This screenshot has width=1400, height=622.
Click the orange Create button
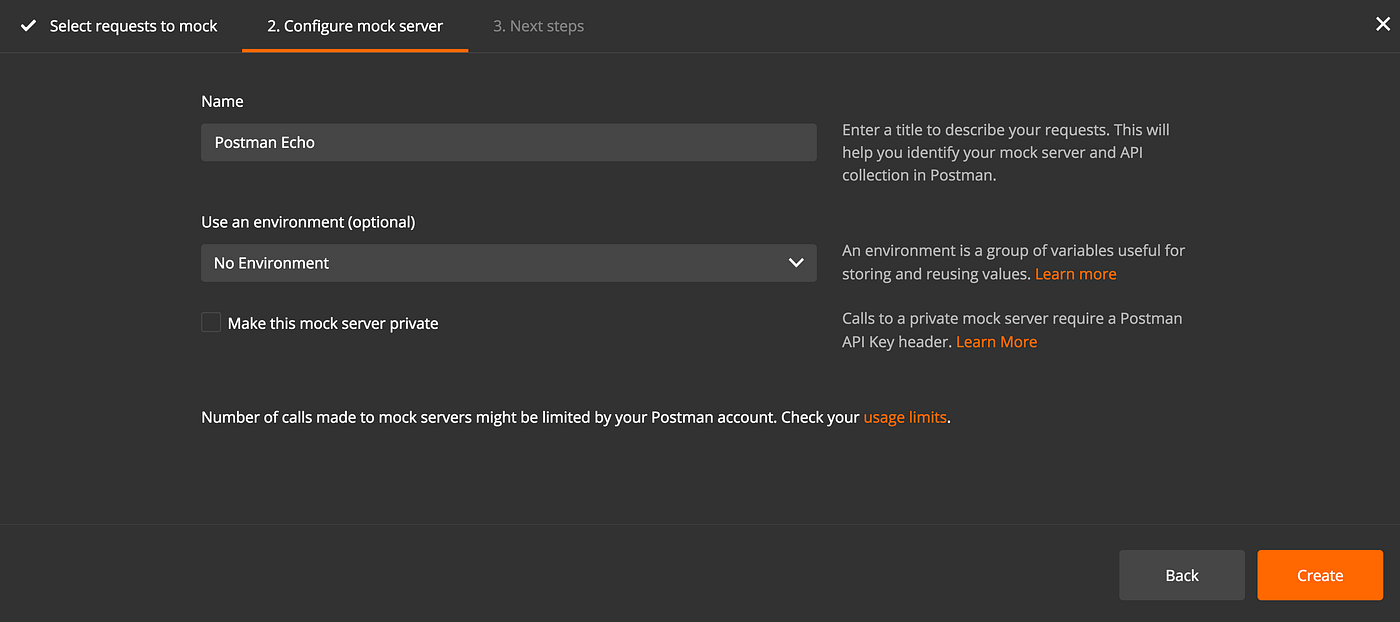pos(1319,575)
